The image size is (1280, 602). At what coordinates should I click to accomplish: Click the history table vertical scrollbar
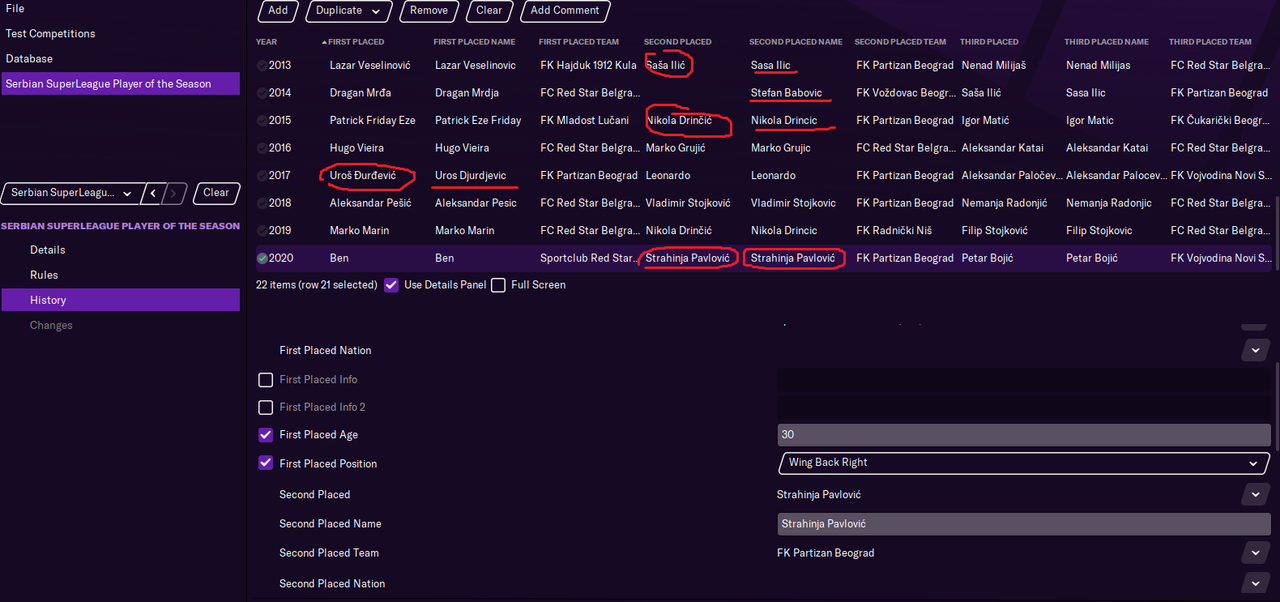[1276, 231]
